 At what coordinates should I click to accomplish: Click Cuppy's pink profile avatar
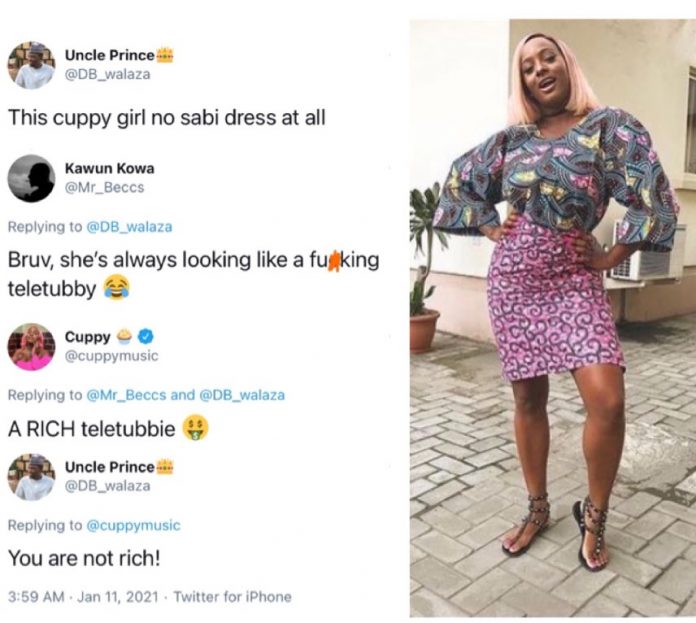pos(32,346)
